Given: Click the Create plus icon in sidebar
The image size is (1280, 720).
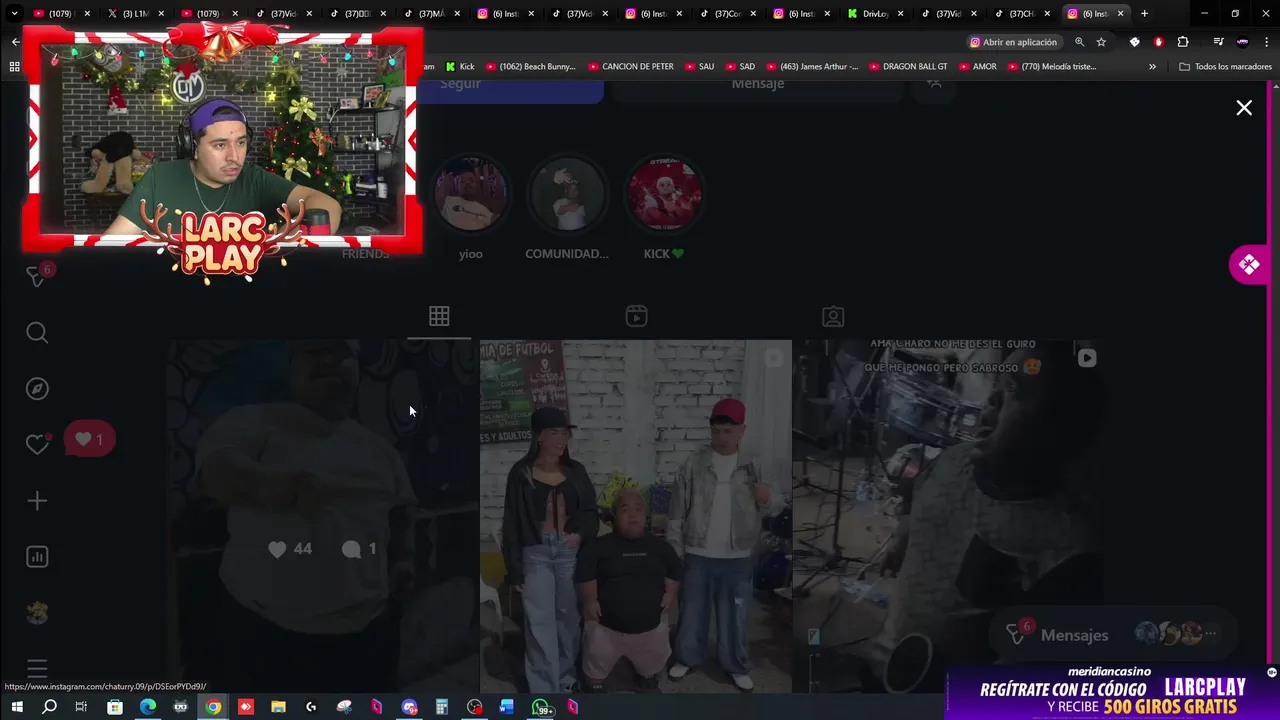Looking at the screenshot, I should 37,501.
